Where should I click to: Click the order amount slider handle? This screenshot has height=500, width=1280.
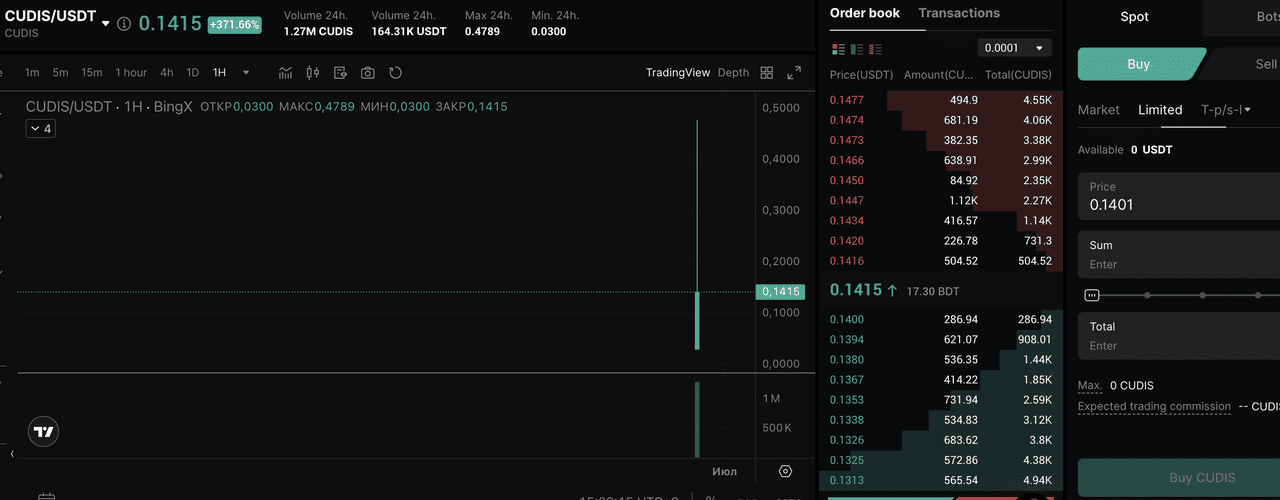(1092, 295)
